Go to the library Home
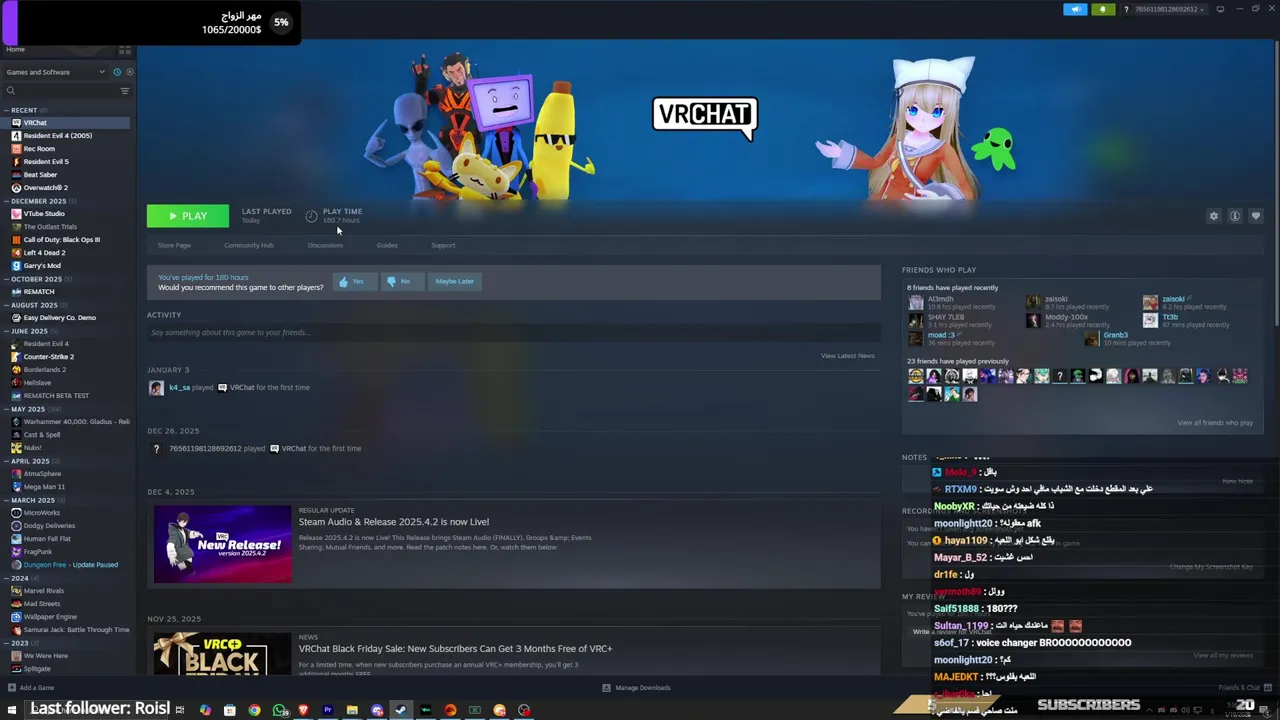Screen dimensions: 1280x720 [16, 50]
